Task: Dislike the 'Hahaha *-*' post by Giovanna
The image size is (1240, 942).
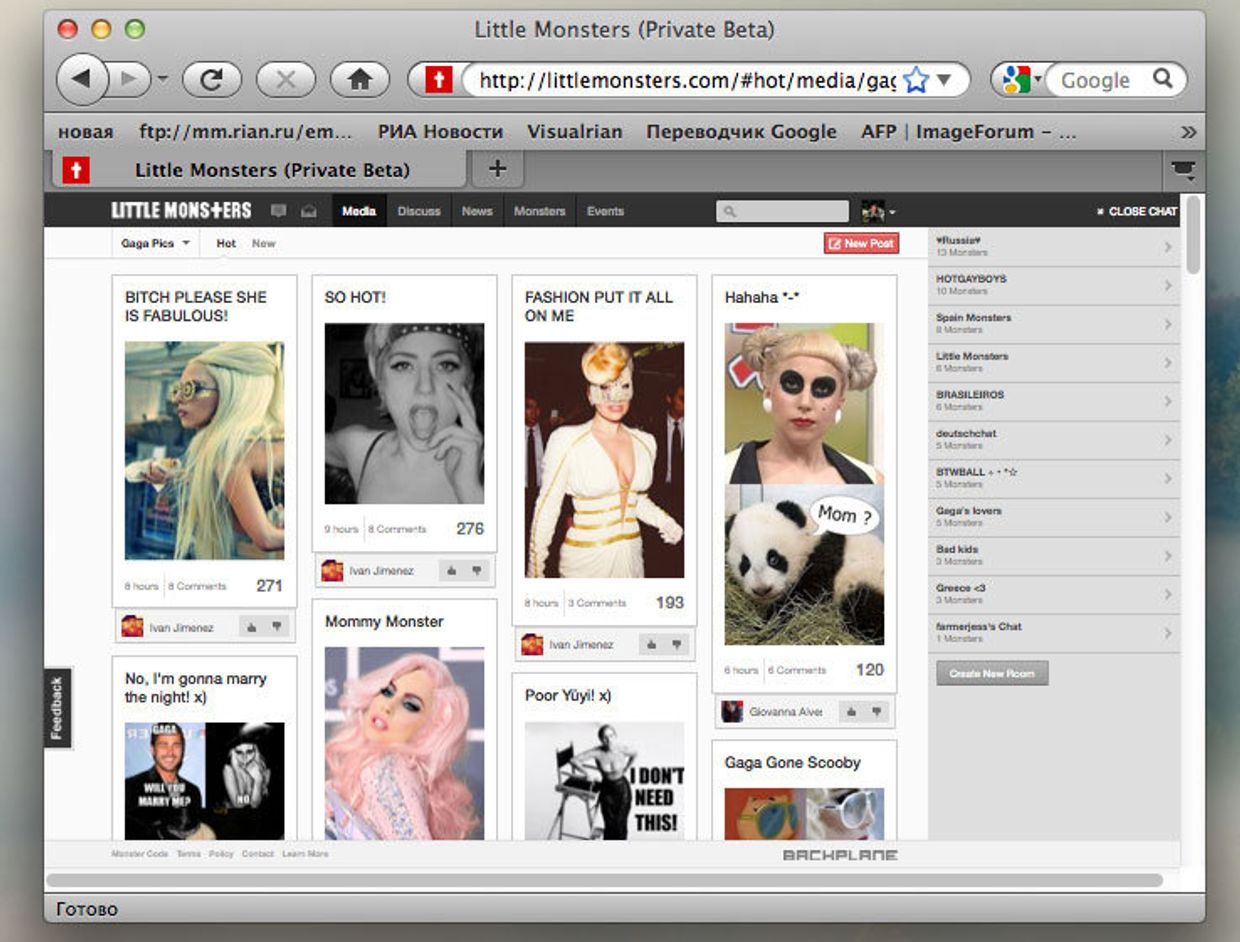Action: (x=877, y=712)
